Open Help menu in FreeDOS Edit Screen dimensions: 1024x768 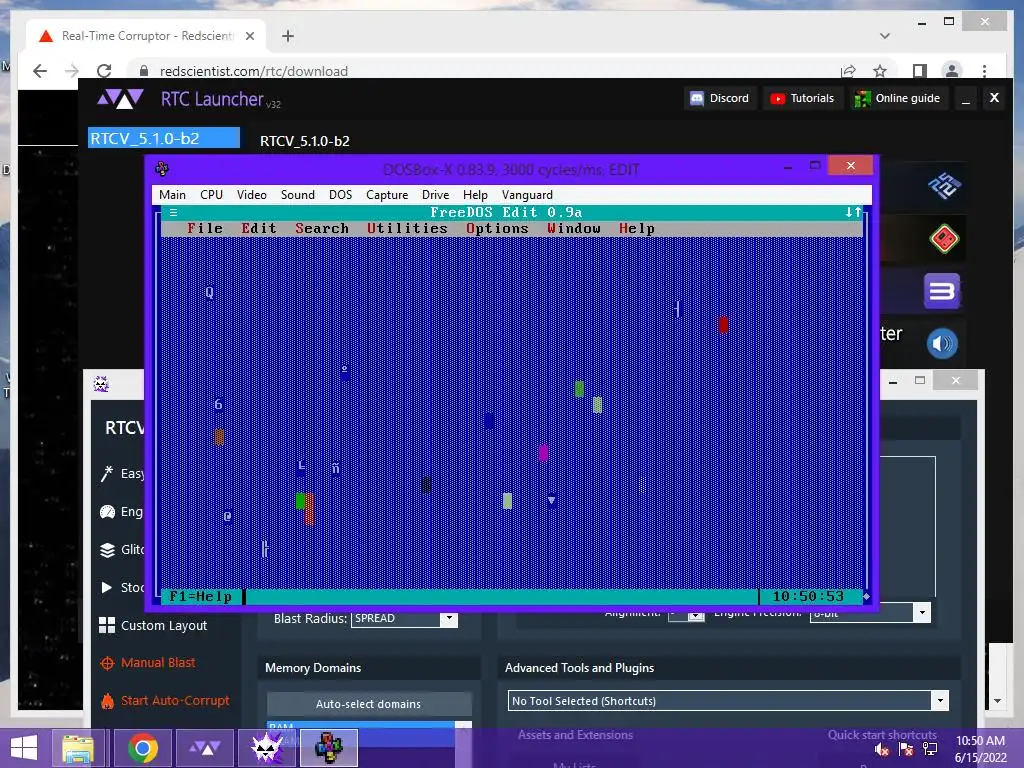pyautogui.click(x=637, y=229)
